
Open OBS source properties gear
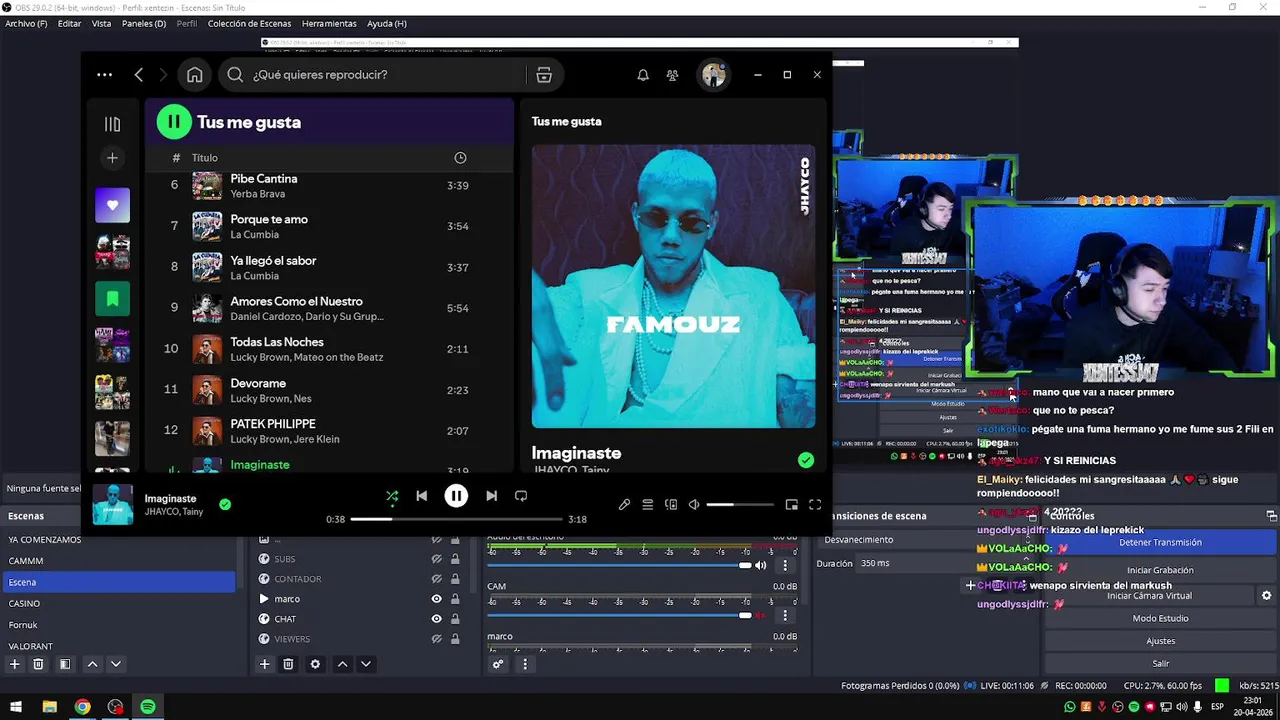(x=315, y=664)
